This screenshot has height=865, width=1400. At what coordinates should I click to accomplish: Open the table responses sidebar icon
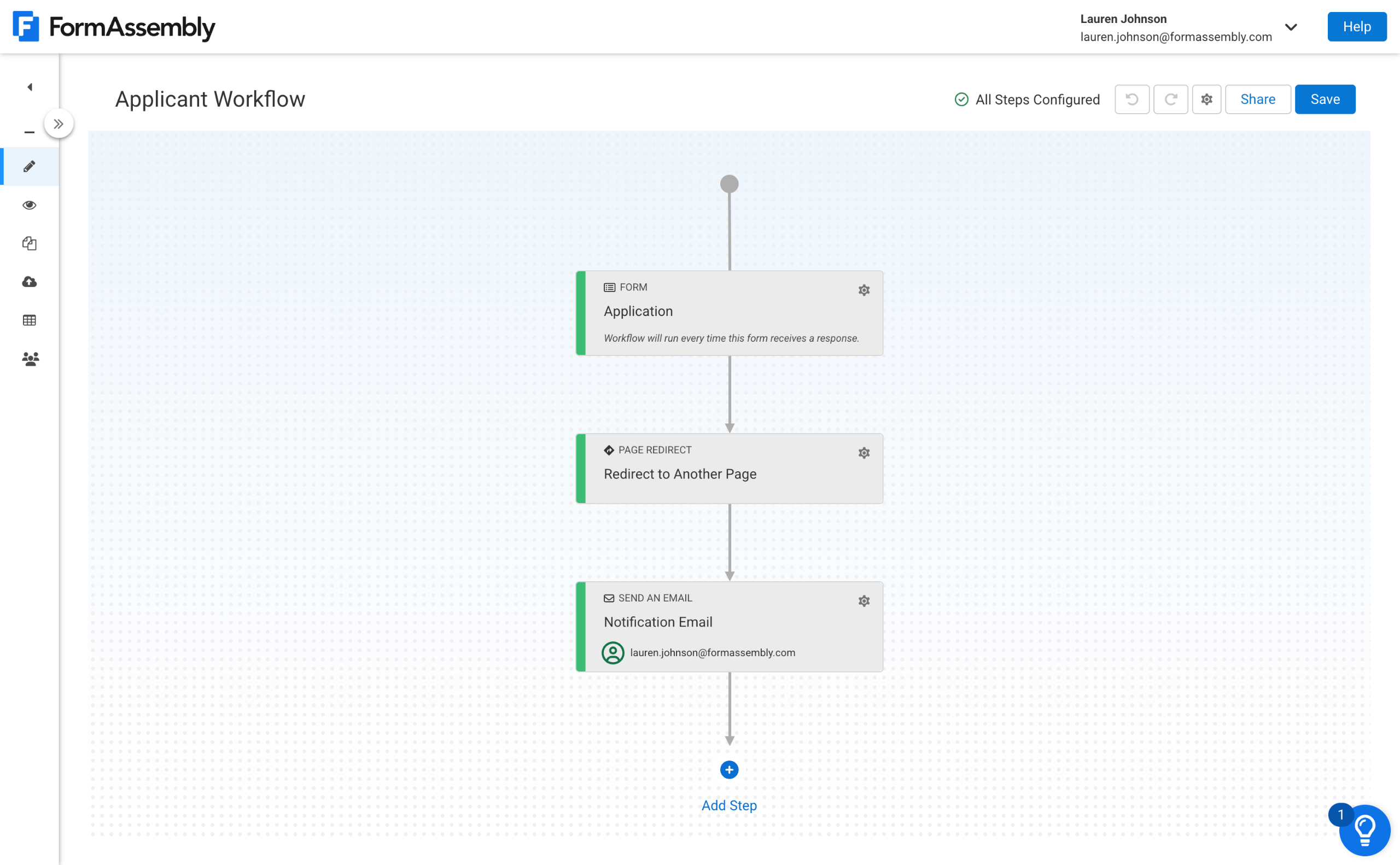click(30, 320)
